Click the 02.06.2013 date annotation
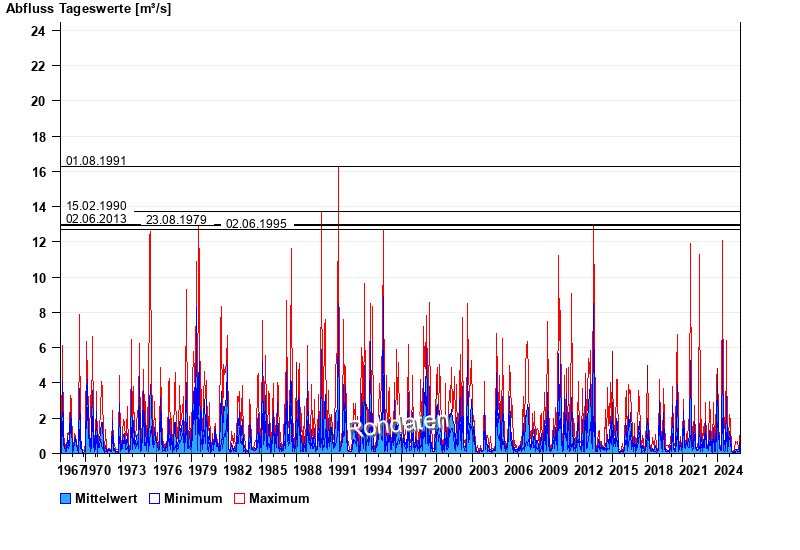The height and width of the screenshot is (550, 800). 96,219
